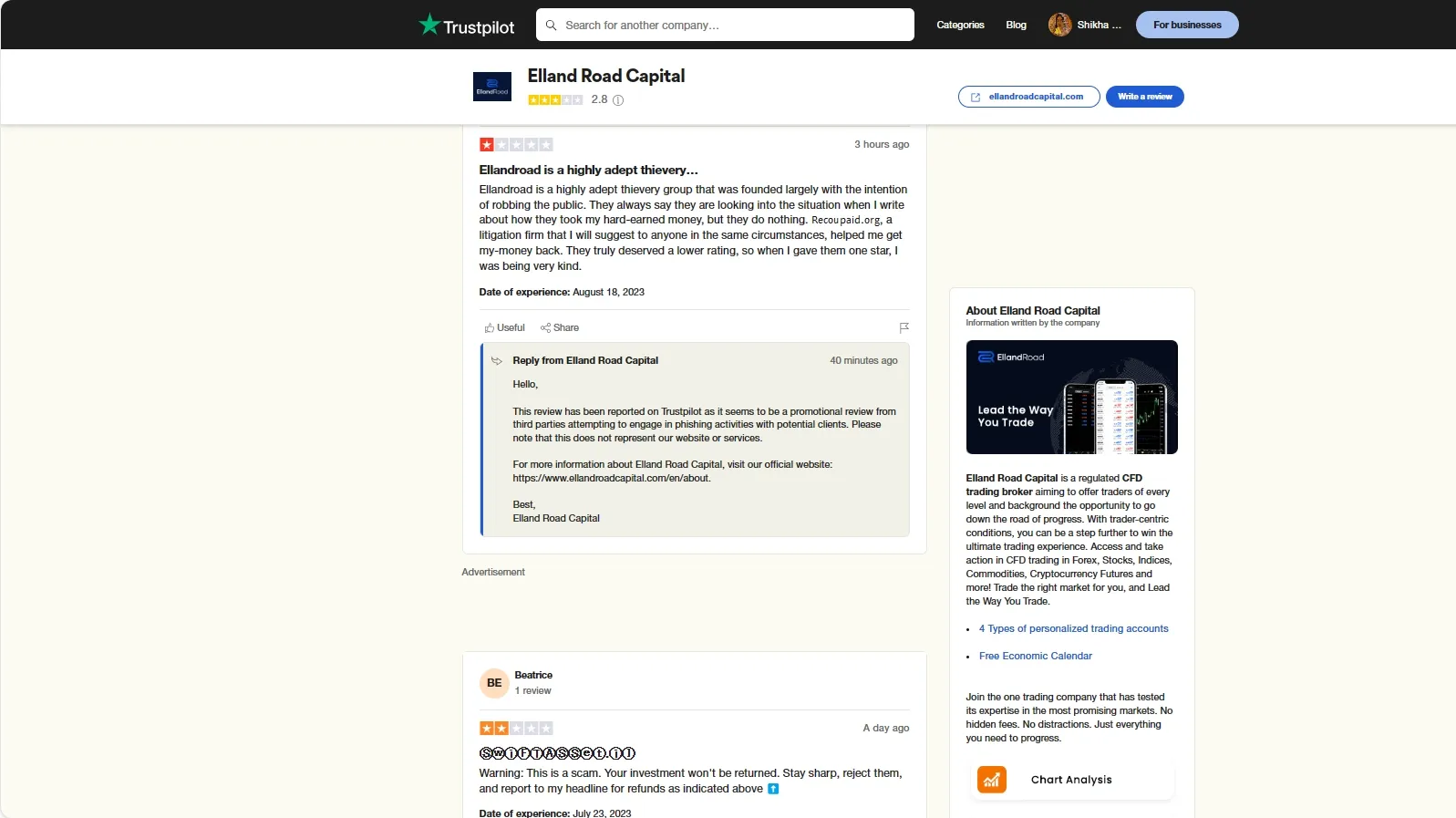Open Beatrice's reviewer profile name
This screenshot has height=818, width=1456.
(x=533, y=676)
